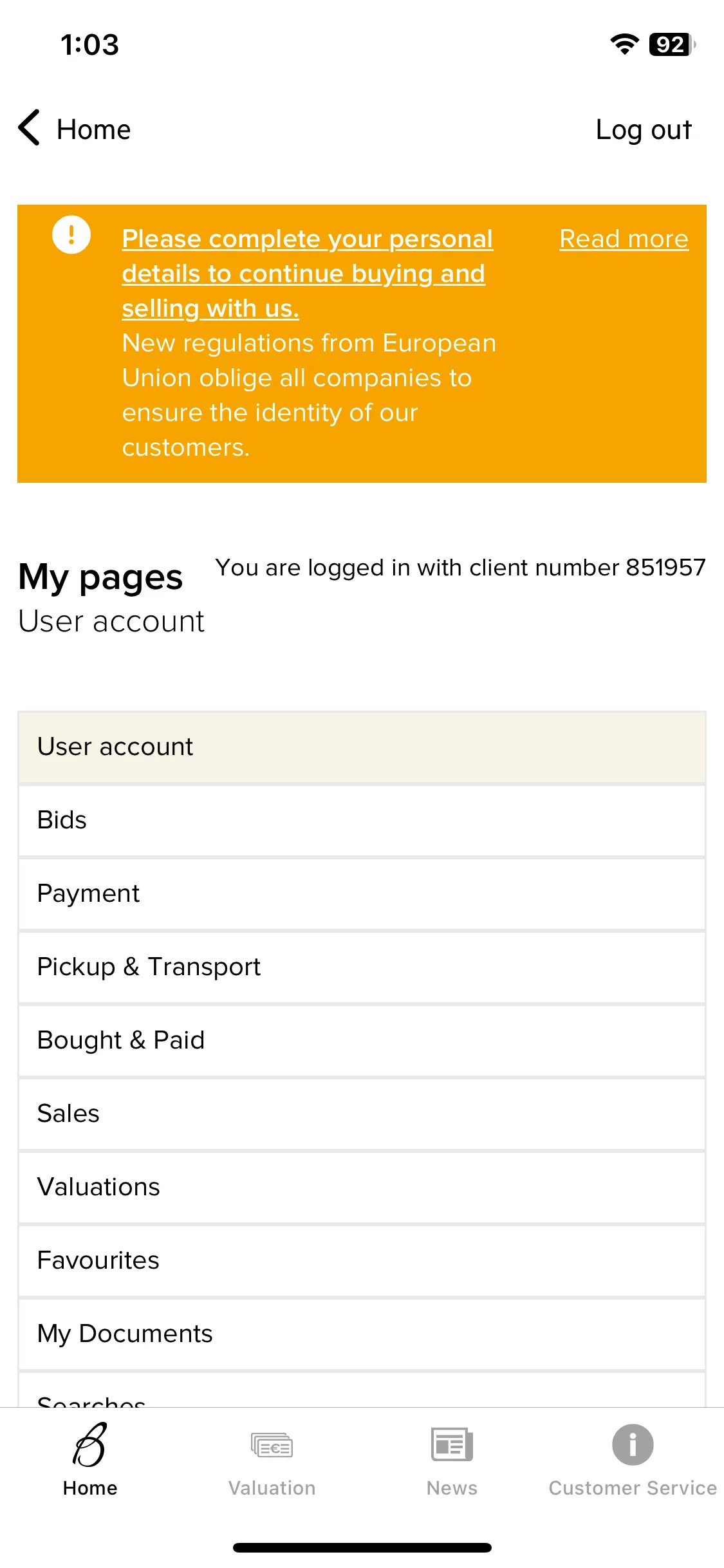Image resolution: width=724 pixels, height=1568 pixels.
Task: Open Pickup & Transport section
Action: (x=362, y=967)
